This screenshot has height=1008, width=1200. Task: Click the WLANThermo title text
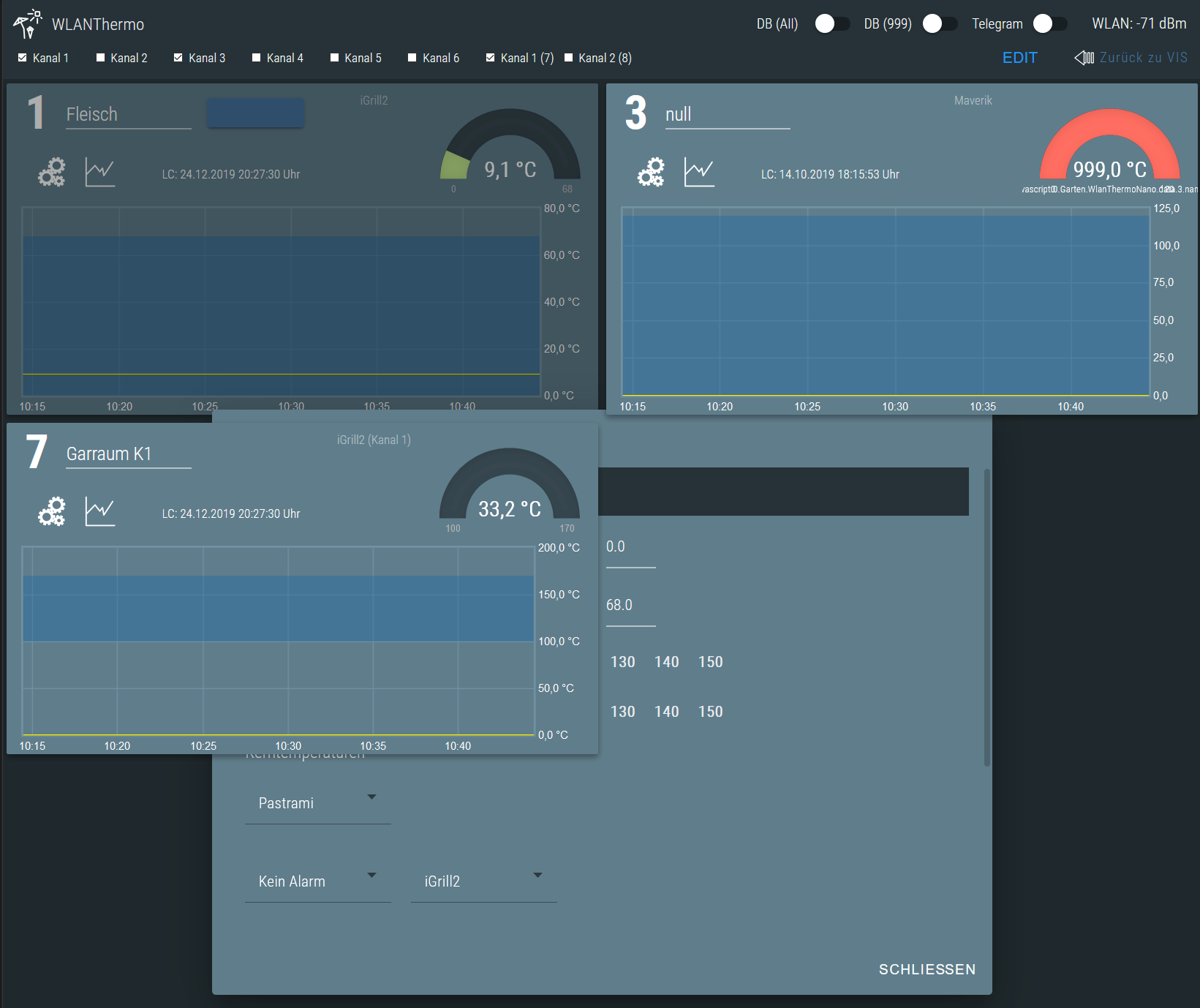tap(98, 24)
